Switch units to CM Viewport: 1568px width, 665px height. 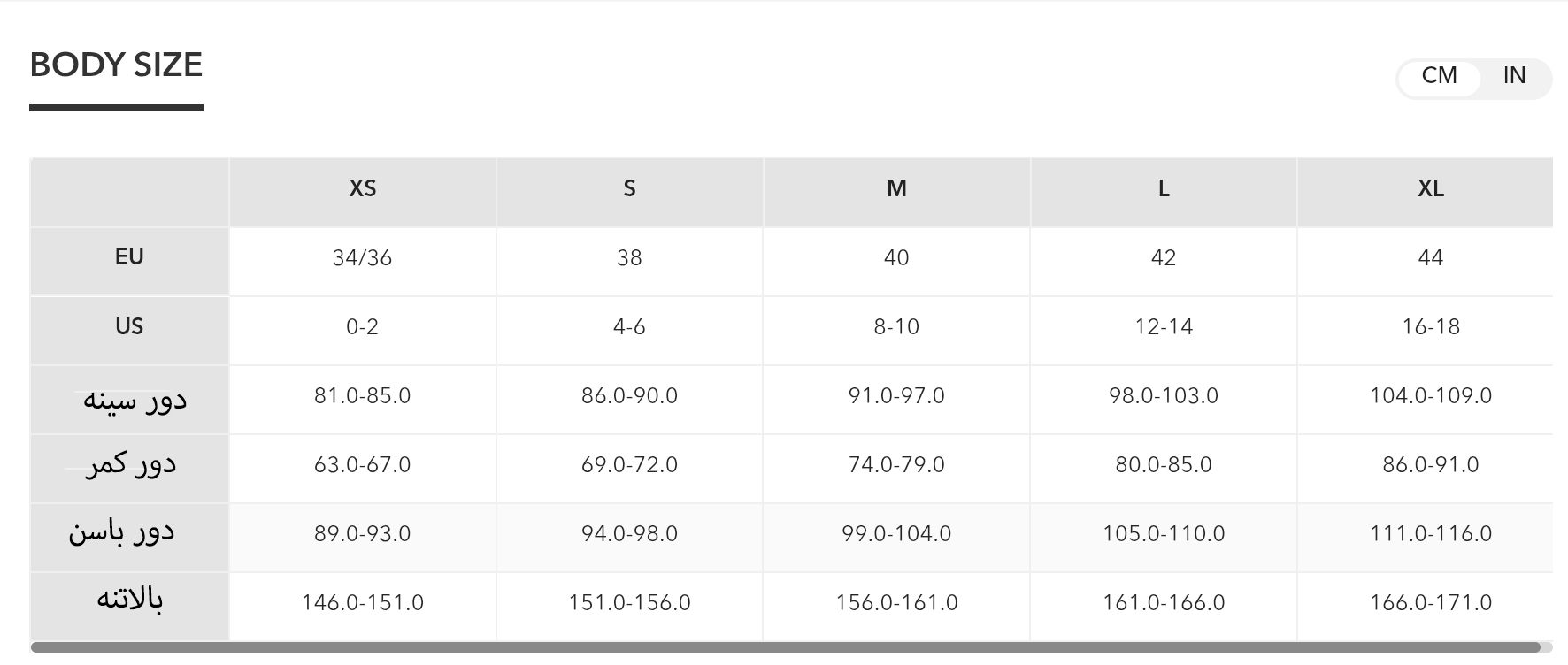pyautogui.click(x=1439, y=76)
